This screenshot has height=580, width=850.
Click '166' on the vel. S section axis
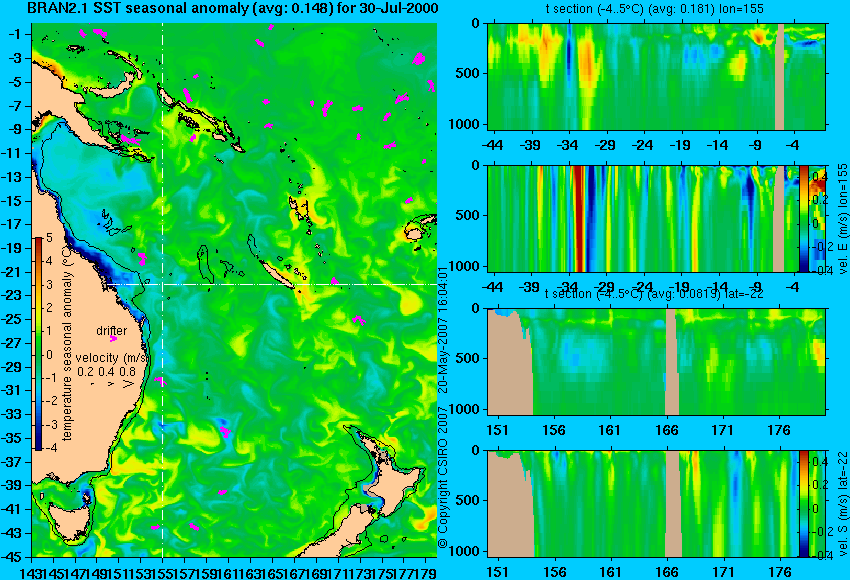click(x=667, y=572)
